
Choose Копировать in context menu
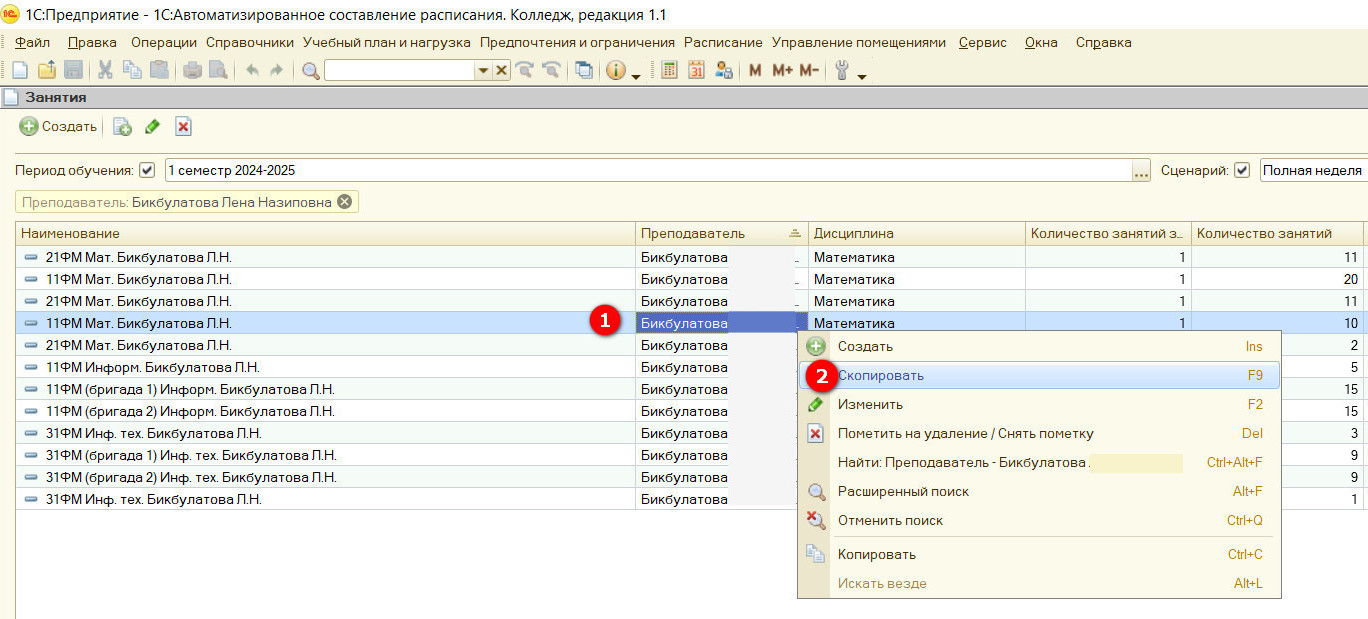click(x=1039, y=555)
